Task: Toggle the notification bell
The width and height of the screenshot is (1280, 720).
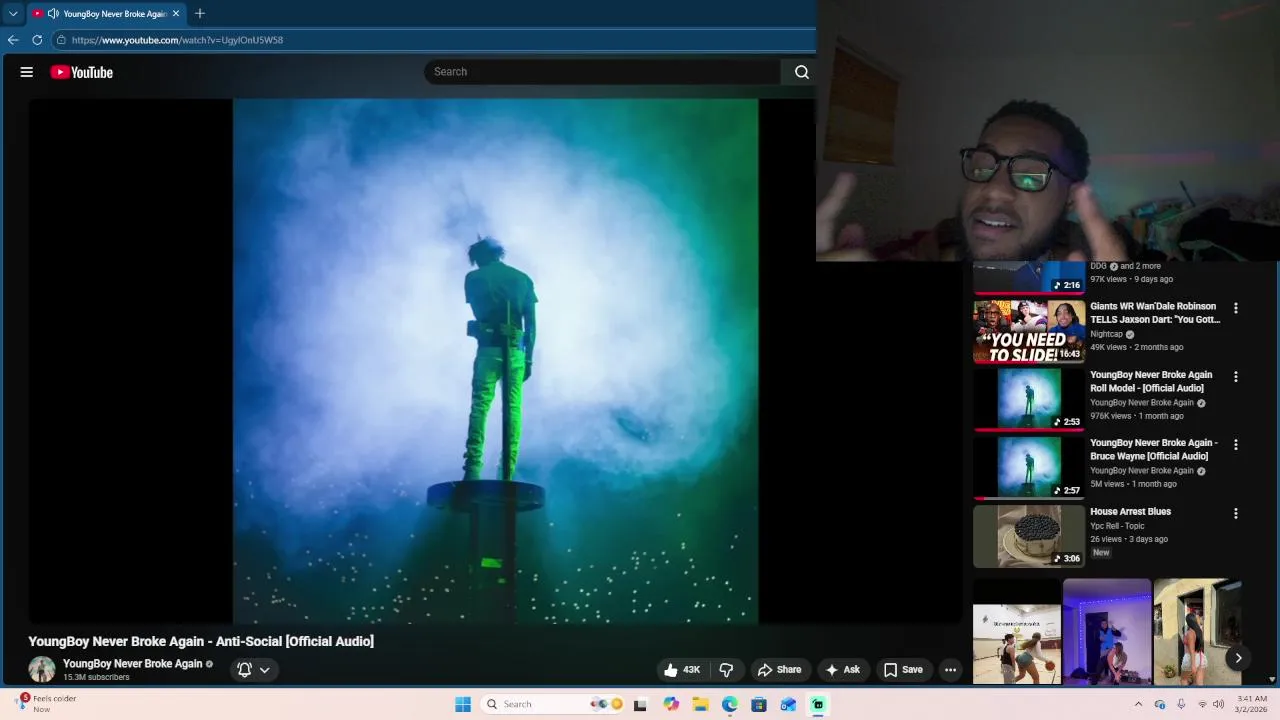Action: (x=244, y=670)
